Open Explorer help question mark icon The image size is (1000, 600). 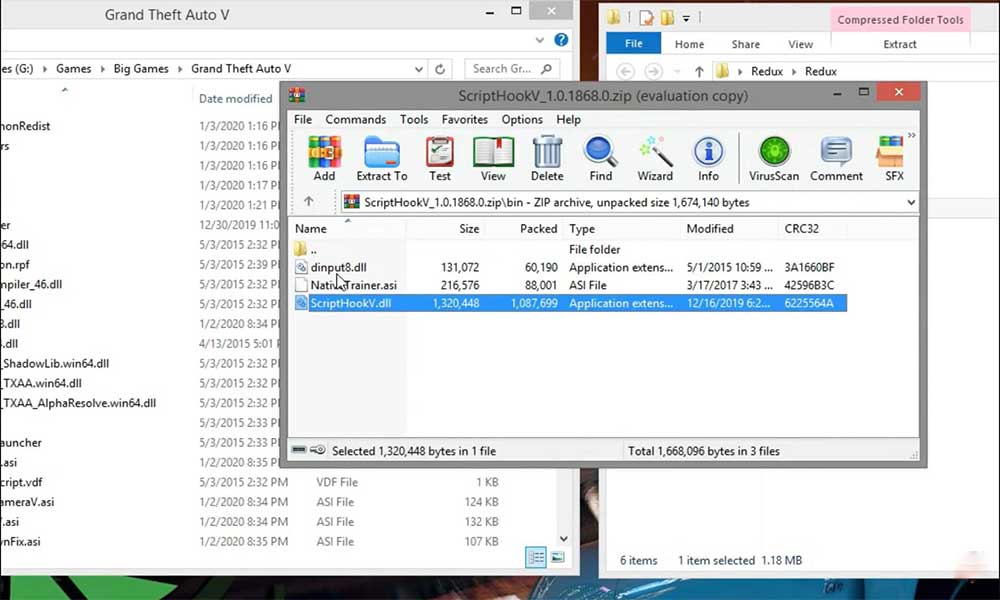click(x=561, y=40)
